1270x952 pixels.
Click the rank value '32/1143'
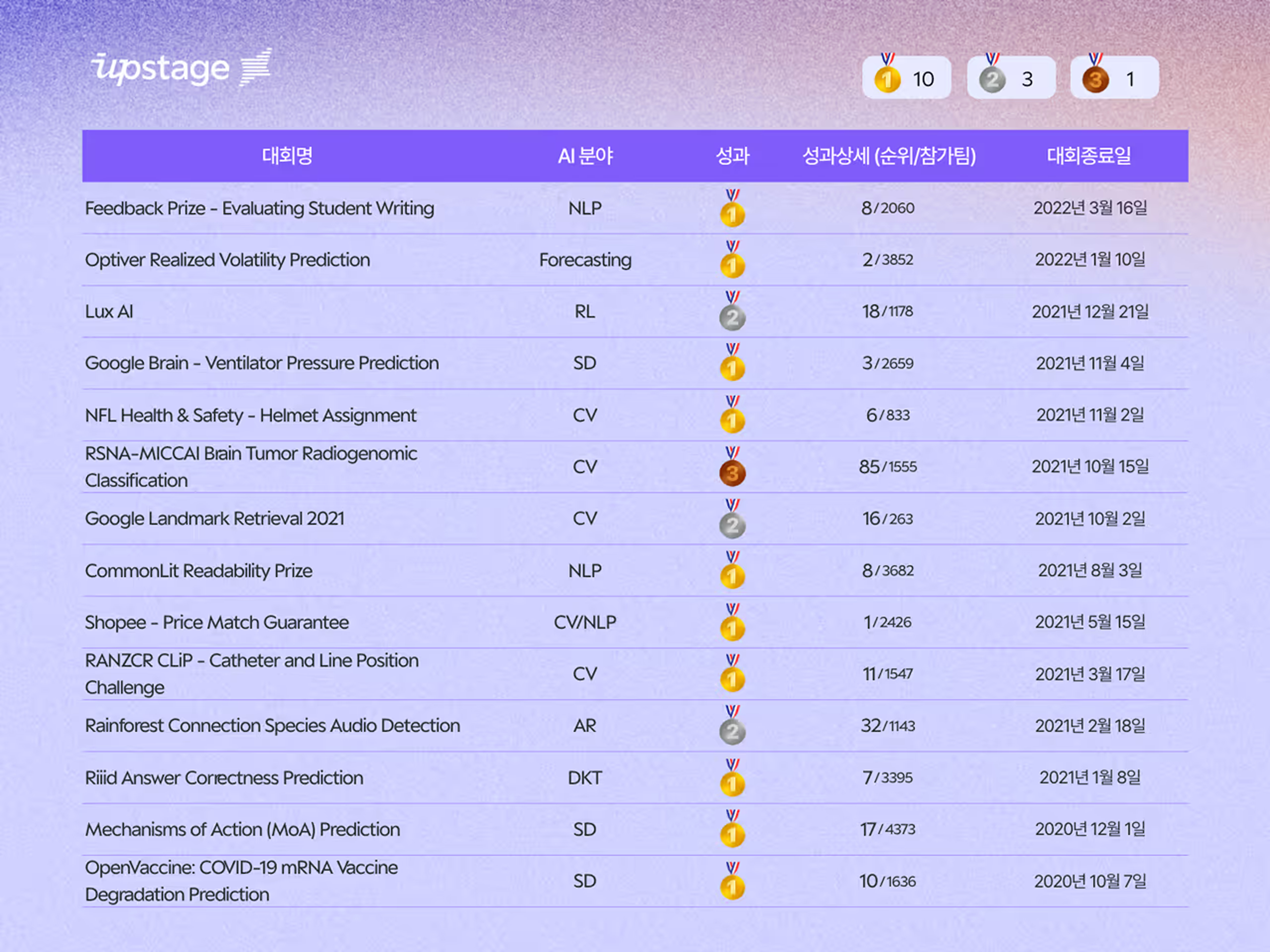(888, 725)
